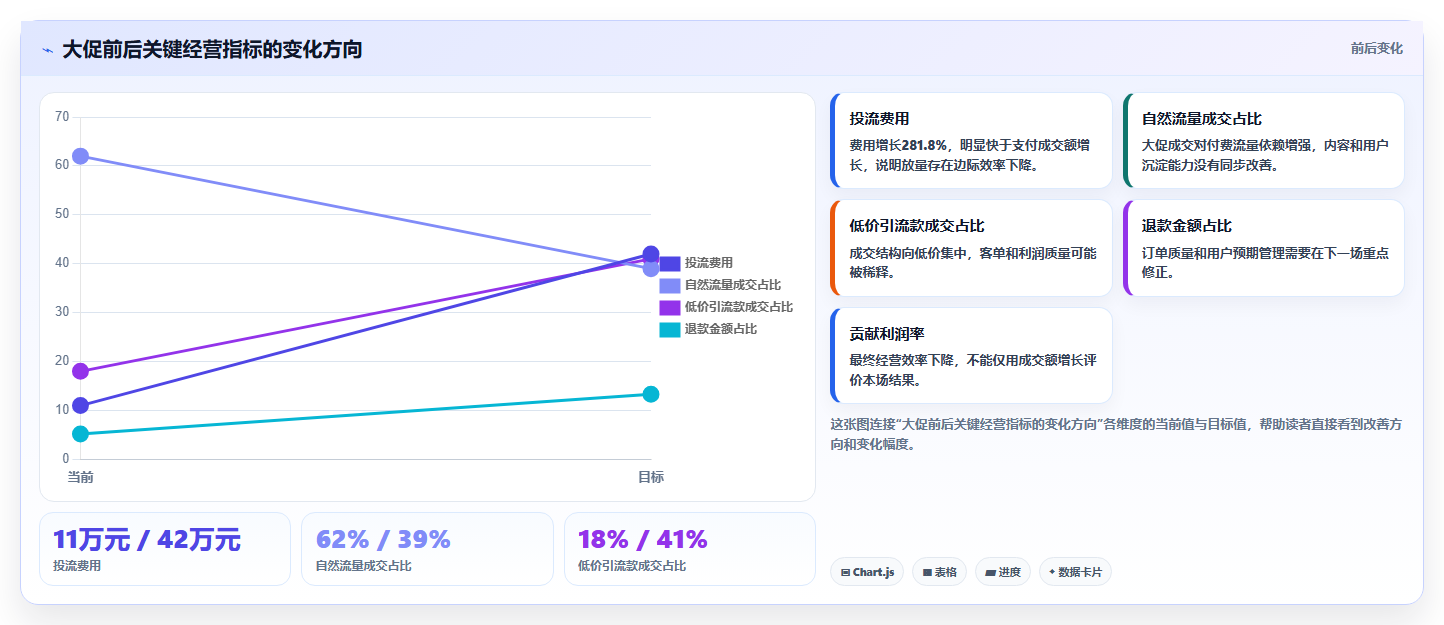Toggle 投流费用 legend color swatch
The image size is (1444, 625).
click(670, 263)
